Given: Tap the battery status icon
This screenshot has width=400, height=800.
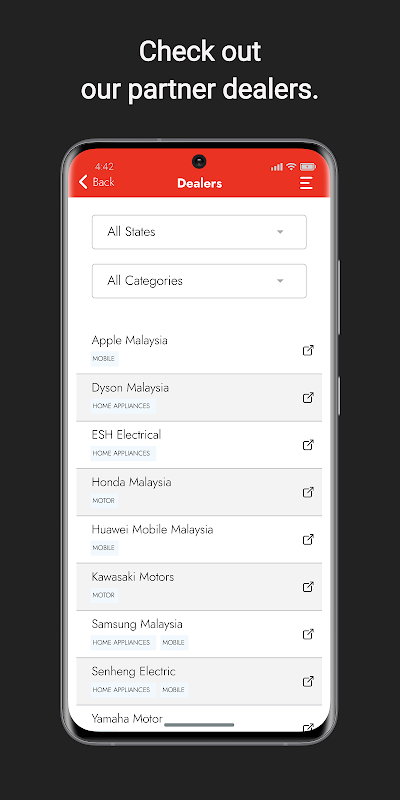Looking at the screenshot, I should 308,167.
